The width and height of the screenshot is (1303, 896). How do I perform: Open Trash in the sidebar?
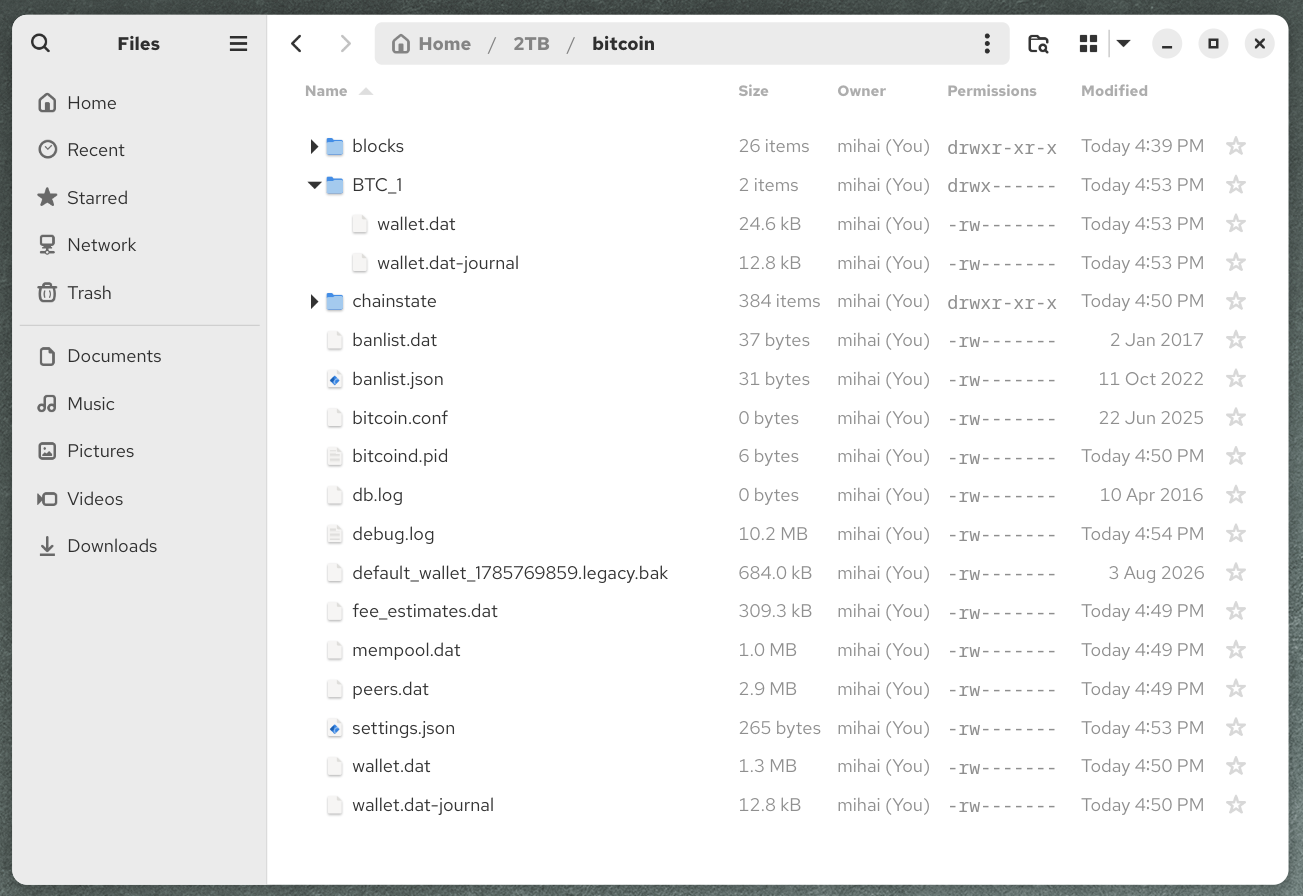tap(140, 293)
